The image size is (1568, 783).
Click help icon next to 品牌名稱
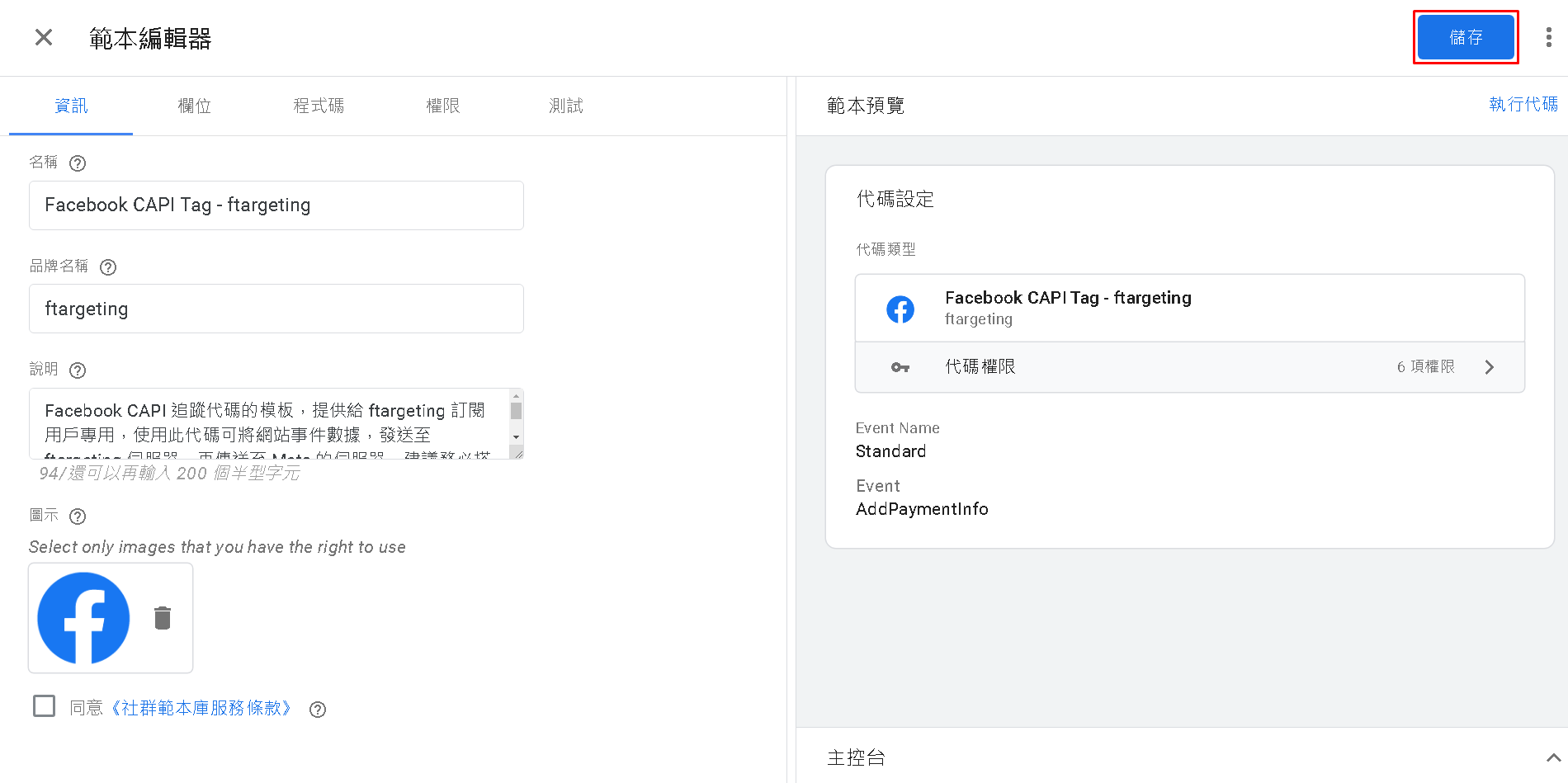point(108,267)
